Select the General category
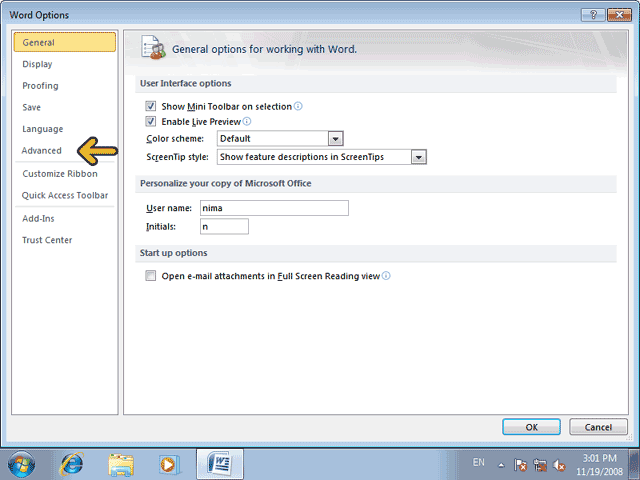 64,42
